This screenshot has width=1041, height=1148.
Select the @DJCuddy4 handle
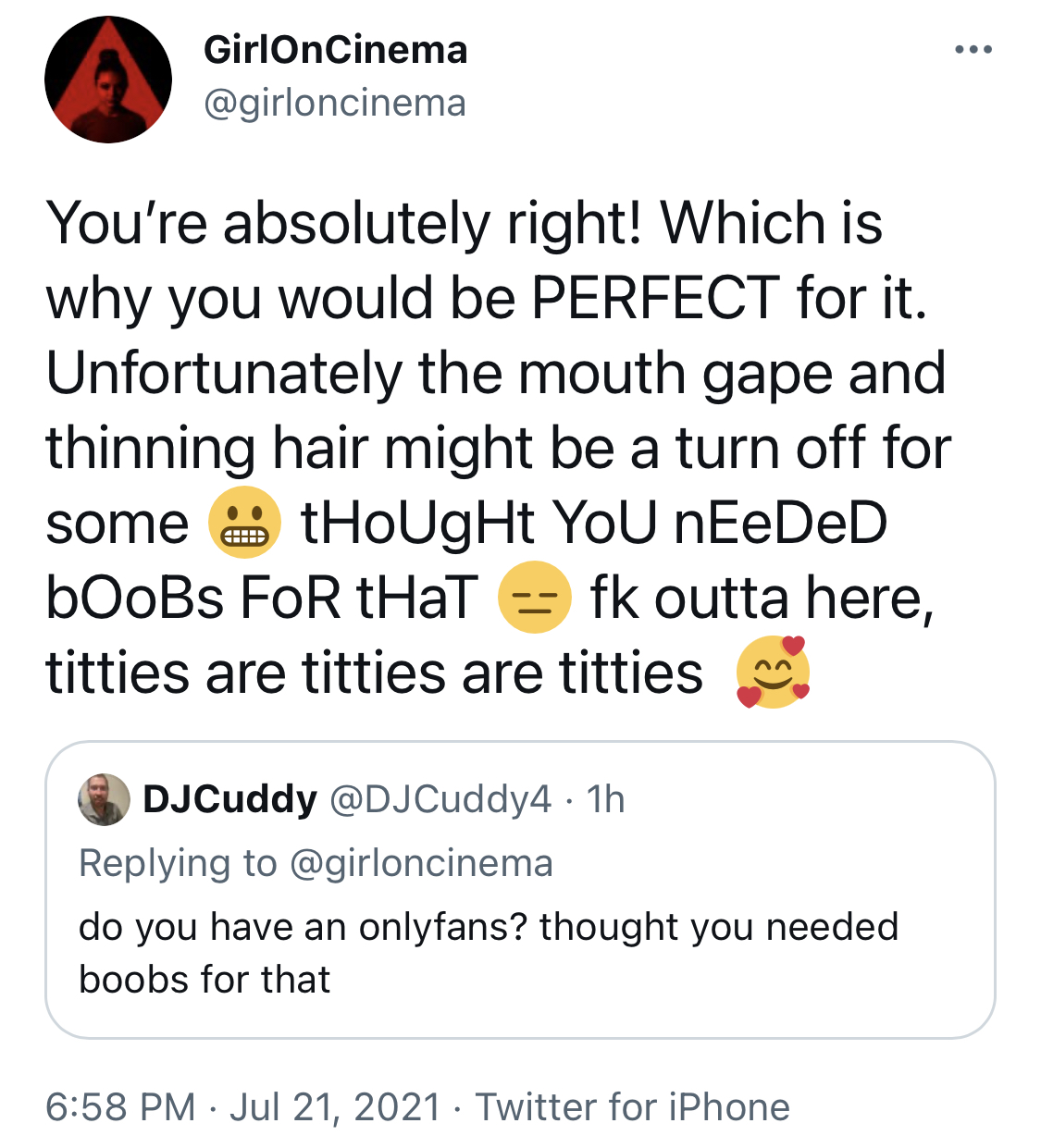[x=440, y=799]
